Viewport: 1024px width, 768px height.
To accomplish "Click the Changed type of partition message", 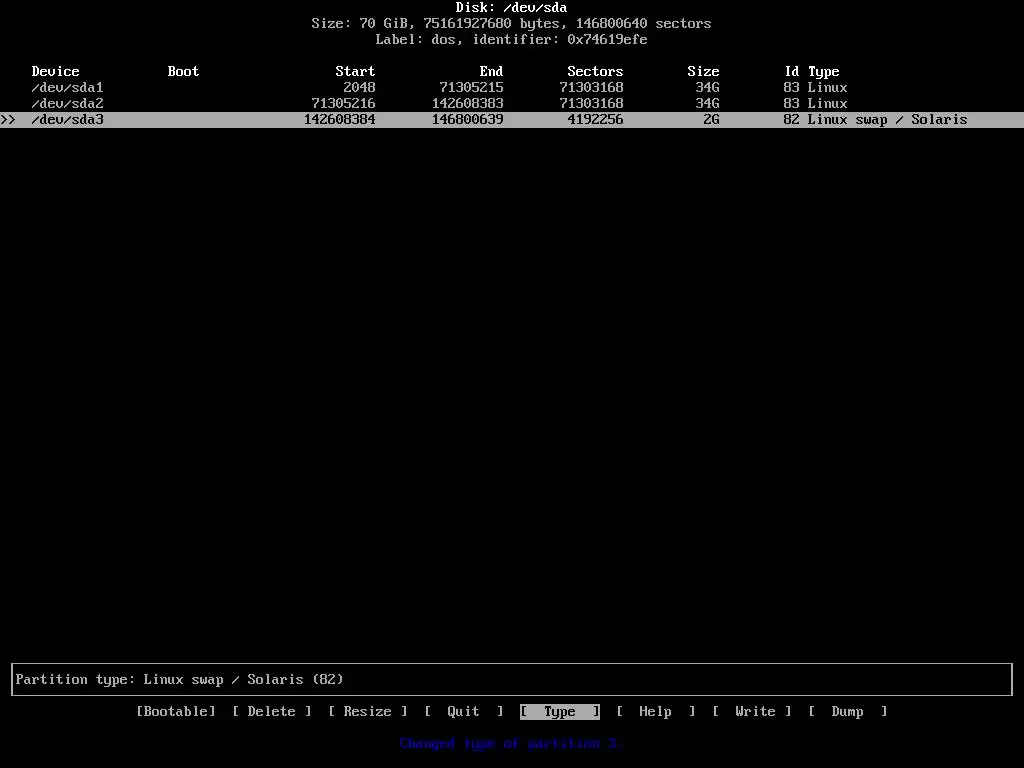I will click(x=511, y=743).
